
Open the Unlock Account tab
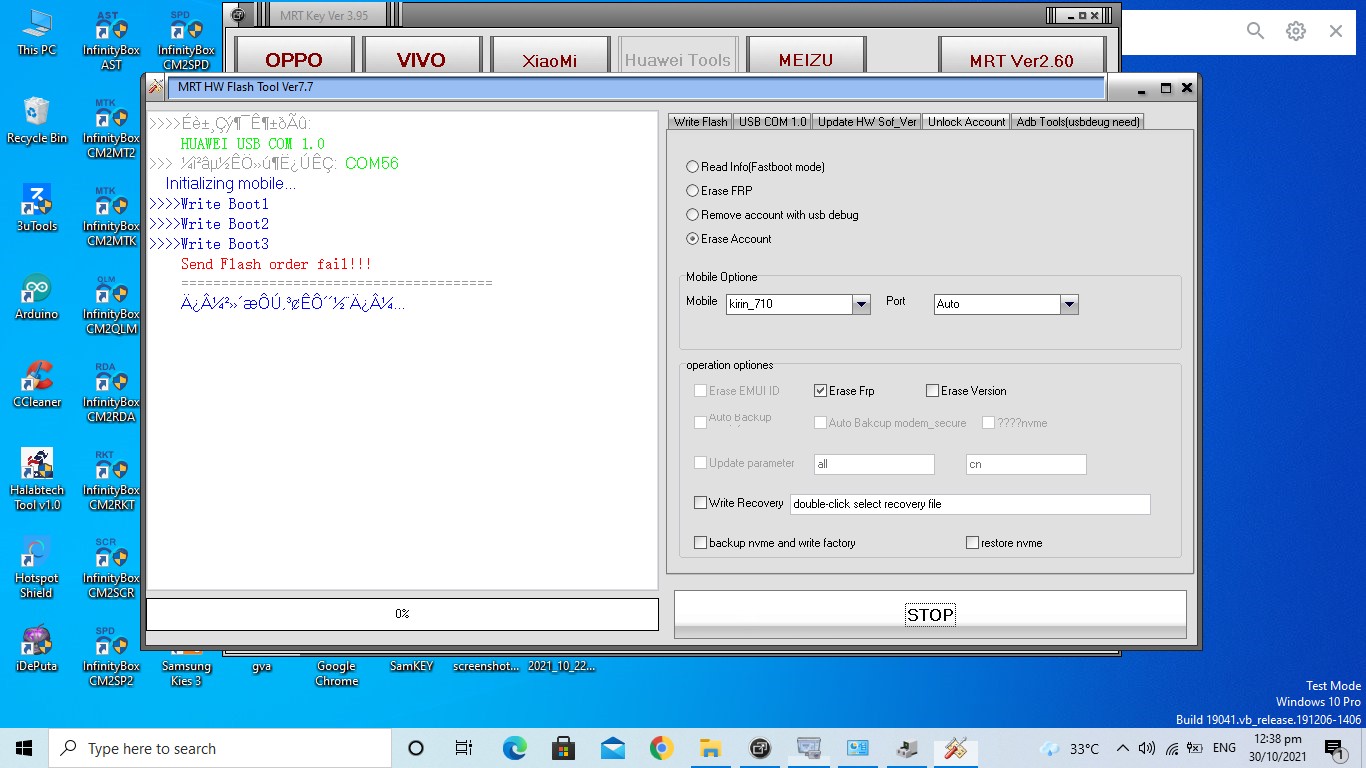pos(966,122)
